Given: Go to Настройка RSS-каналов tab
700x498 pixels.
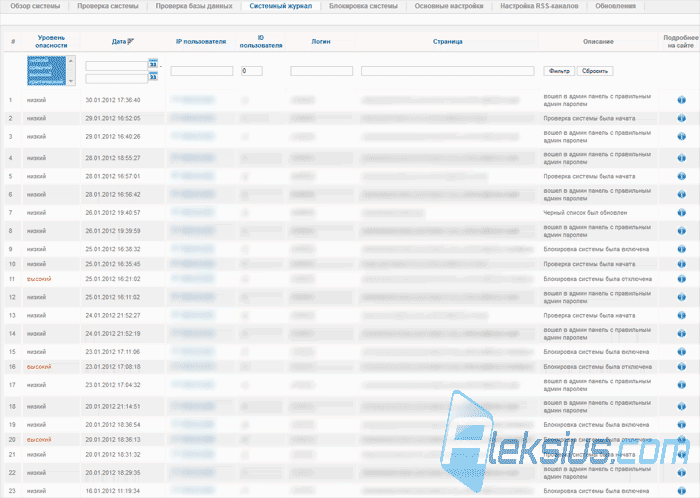Looking at the screenshot, I should tap(539, 6).
